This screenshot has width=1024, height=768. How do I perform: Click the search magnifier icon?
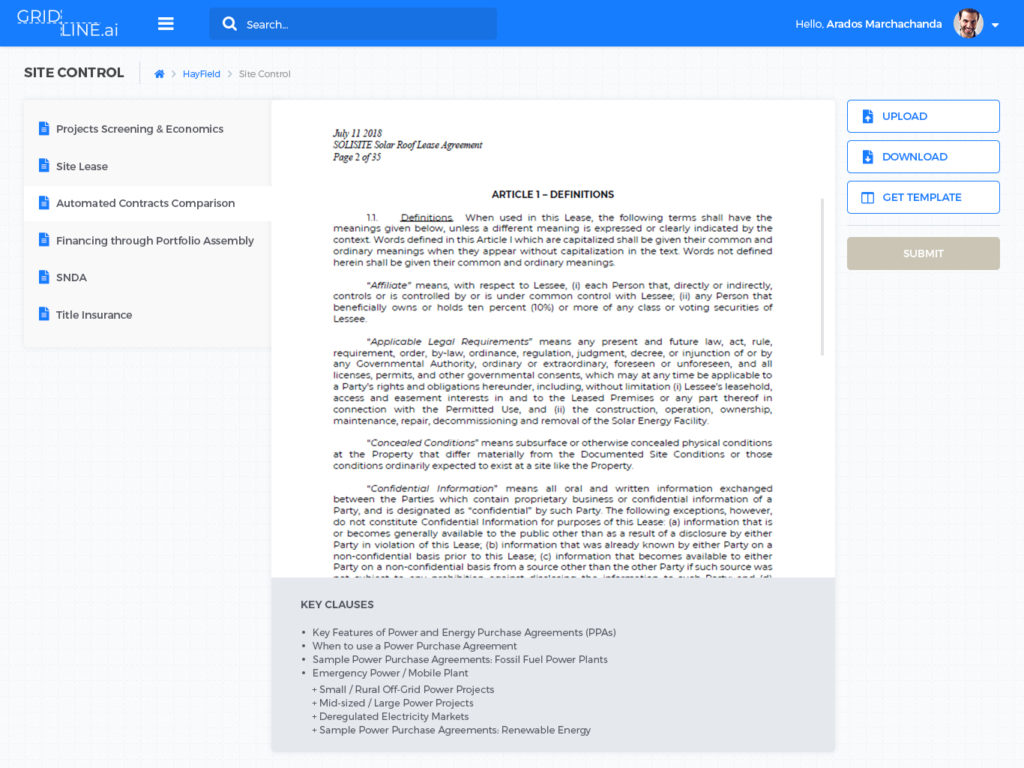pos(230,24)
